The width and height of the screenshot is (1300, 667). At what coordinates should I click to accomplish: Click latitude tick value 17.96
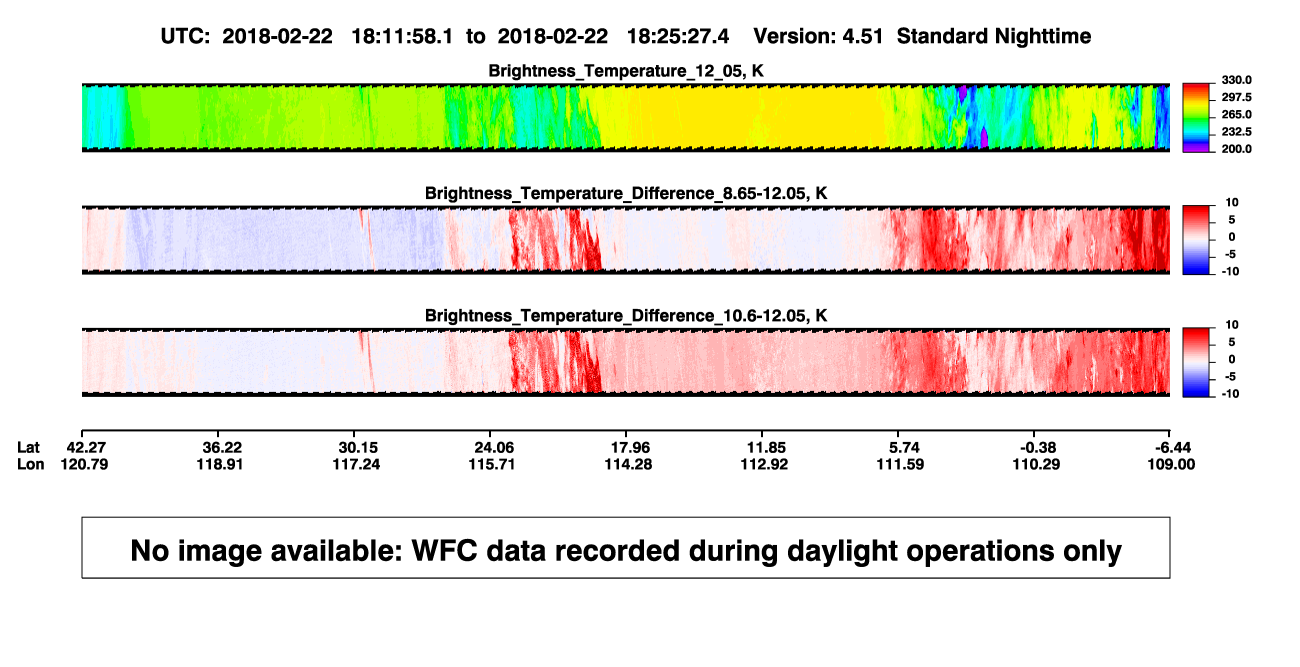click(631, 447)
